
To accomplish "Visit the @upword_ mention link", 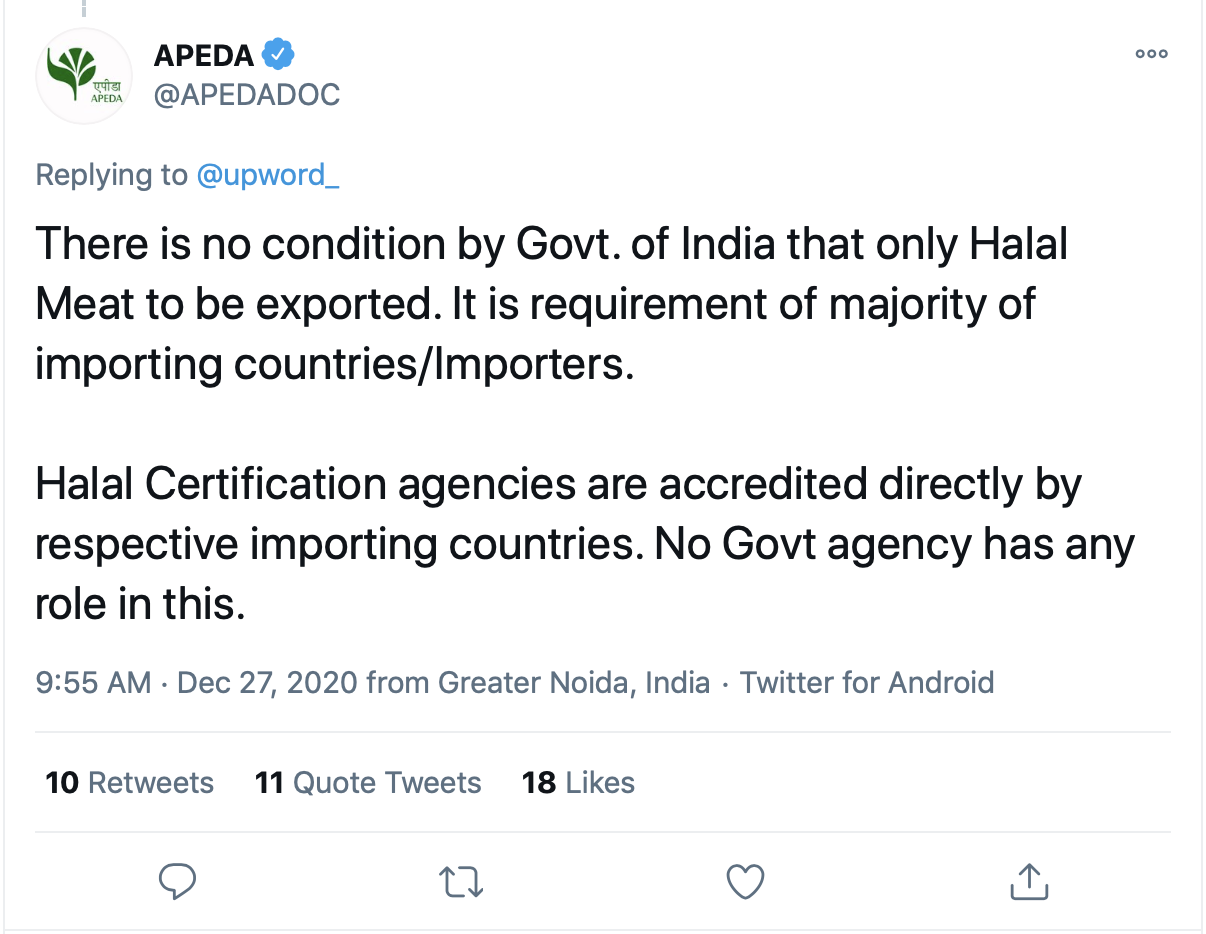I will tap(268, 175).
